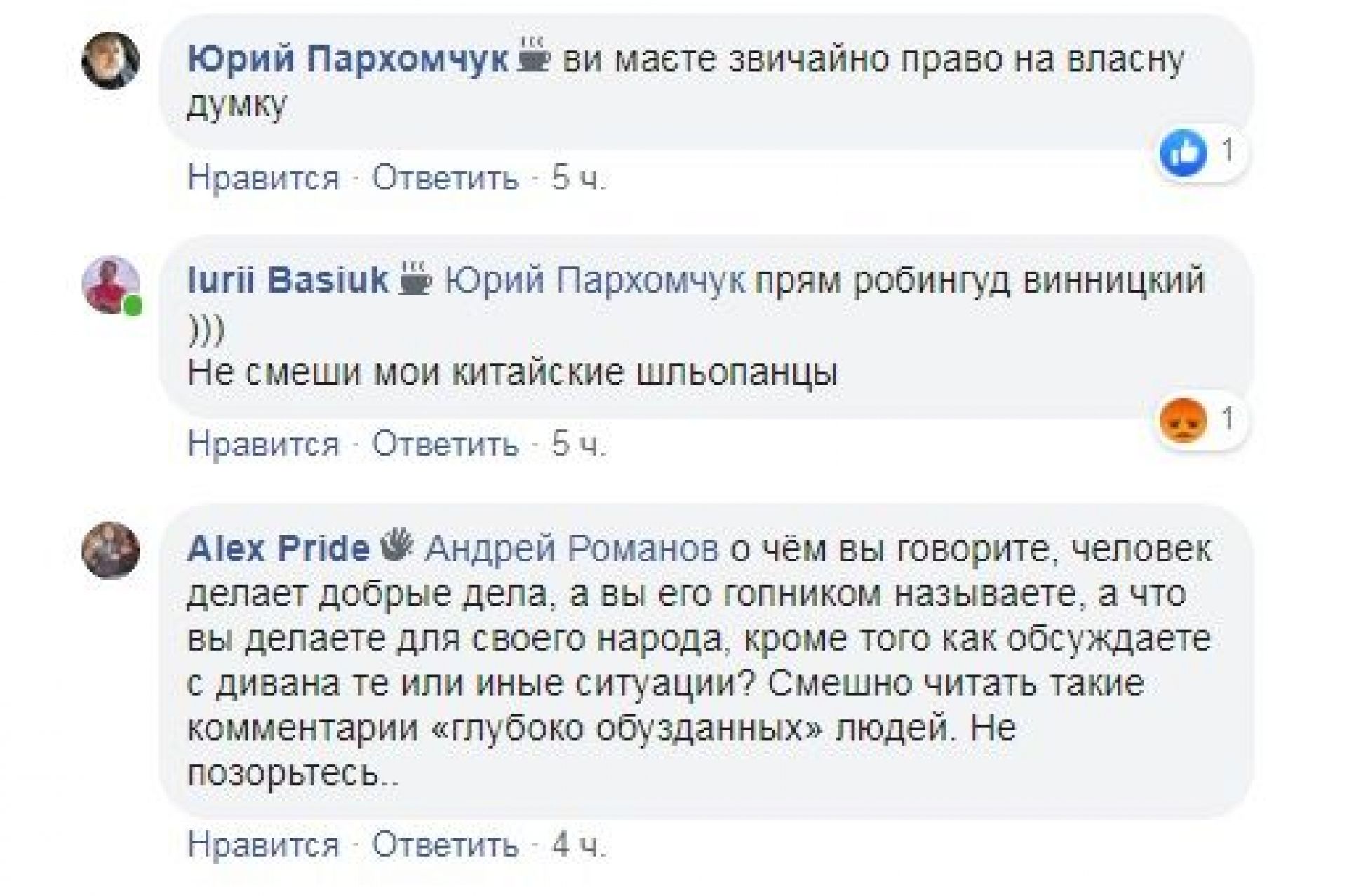Reply to Iurii Basiuk's comment via Ответить

[445, 444]
